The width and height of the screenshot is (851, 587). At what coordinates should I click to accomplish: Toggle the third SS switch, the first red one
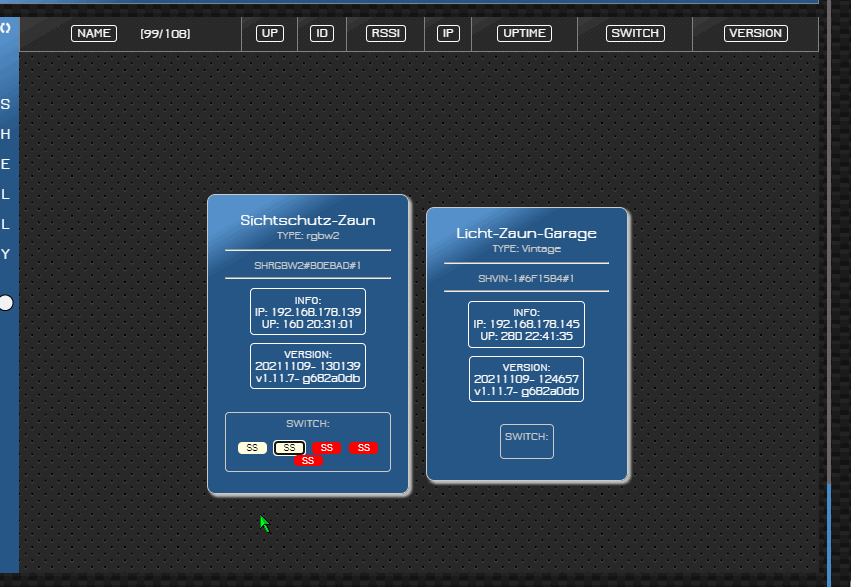(326, 448)
